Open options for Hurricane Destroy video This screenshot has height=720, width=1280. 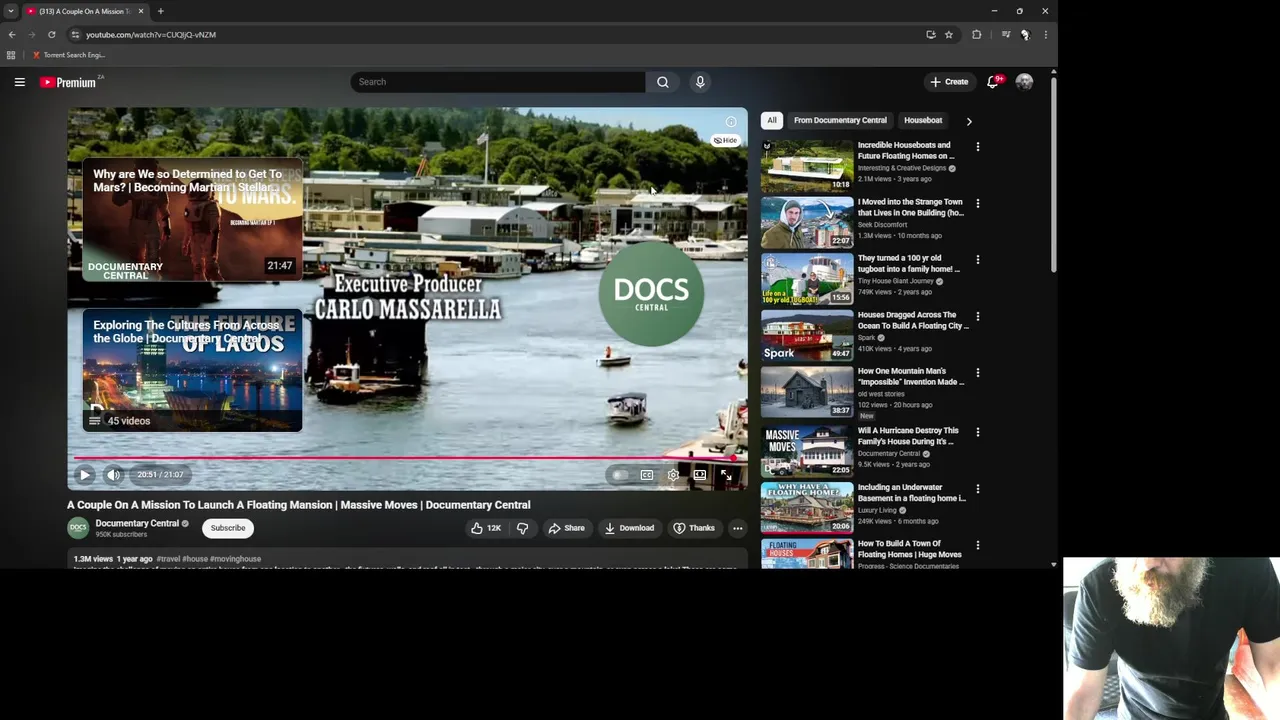[x=977, y=432]
